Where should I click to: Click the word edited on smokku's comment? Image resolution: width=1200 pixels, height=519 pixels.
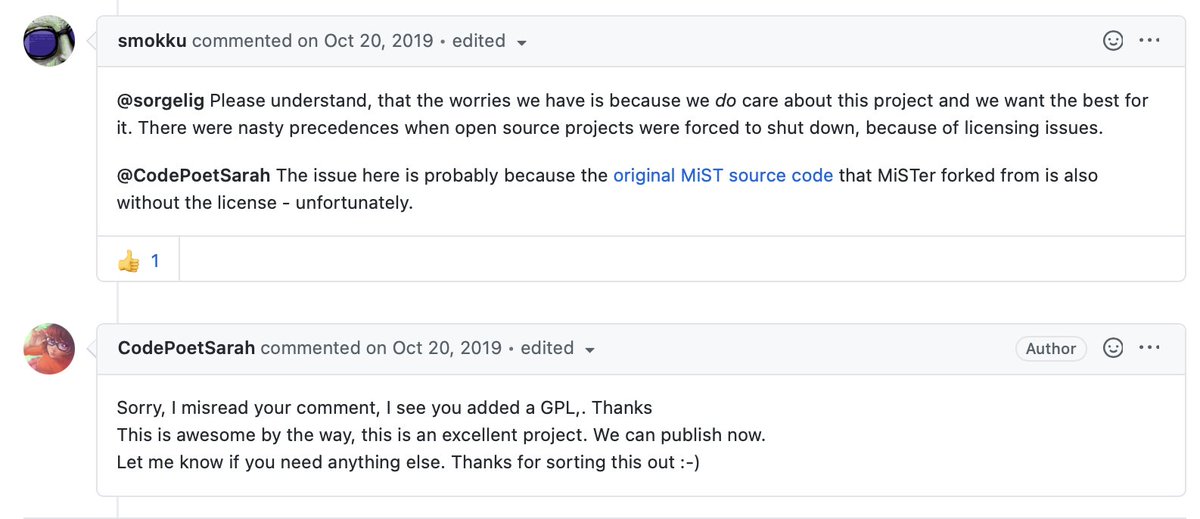tap(478, 41)
